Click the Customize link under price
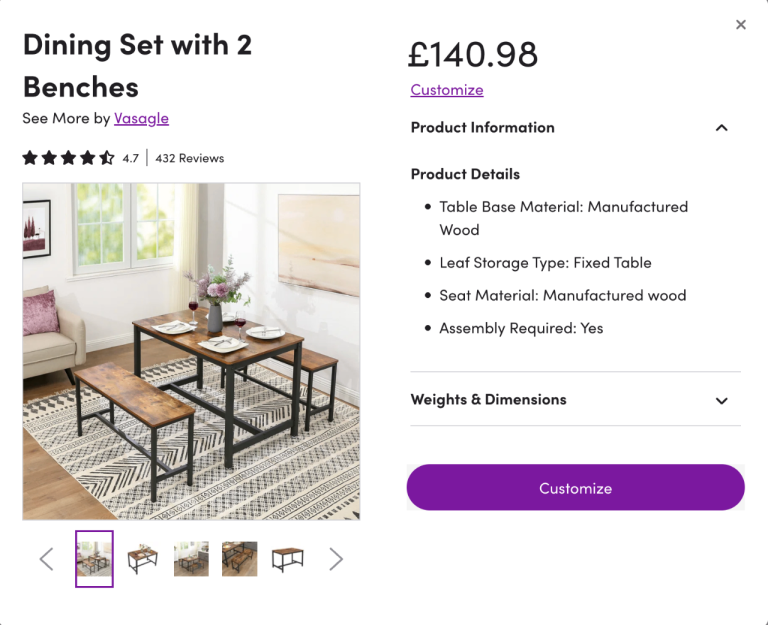 (447, 90)
